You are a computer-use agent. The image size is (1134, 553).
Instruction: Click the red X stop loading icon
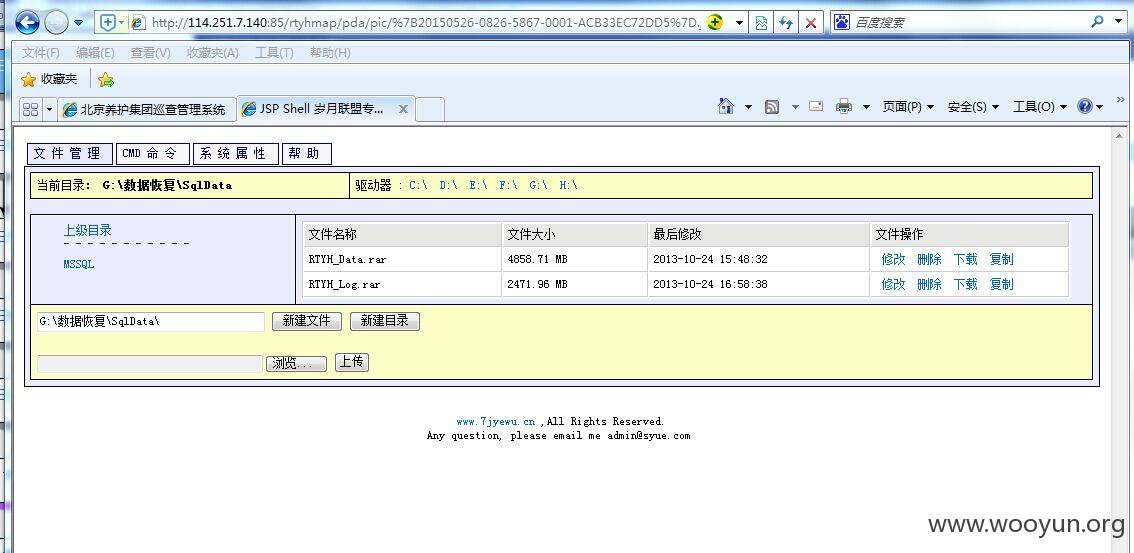tap(811, 23)
